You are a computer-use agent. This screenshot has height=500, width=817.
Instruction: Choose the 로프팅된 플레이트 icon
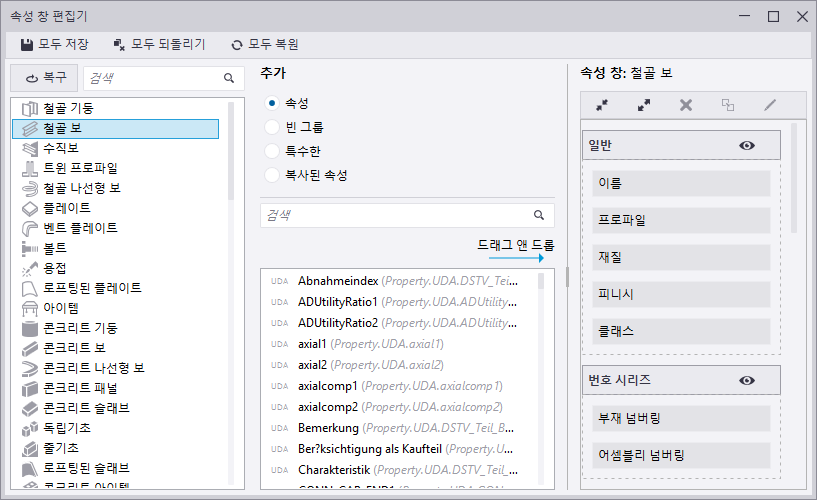tap(30, 288)
